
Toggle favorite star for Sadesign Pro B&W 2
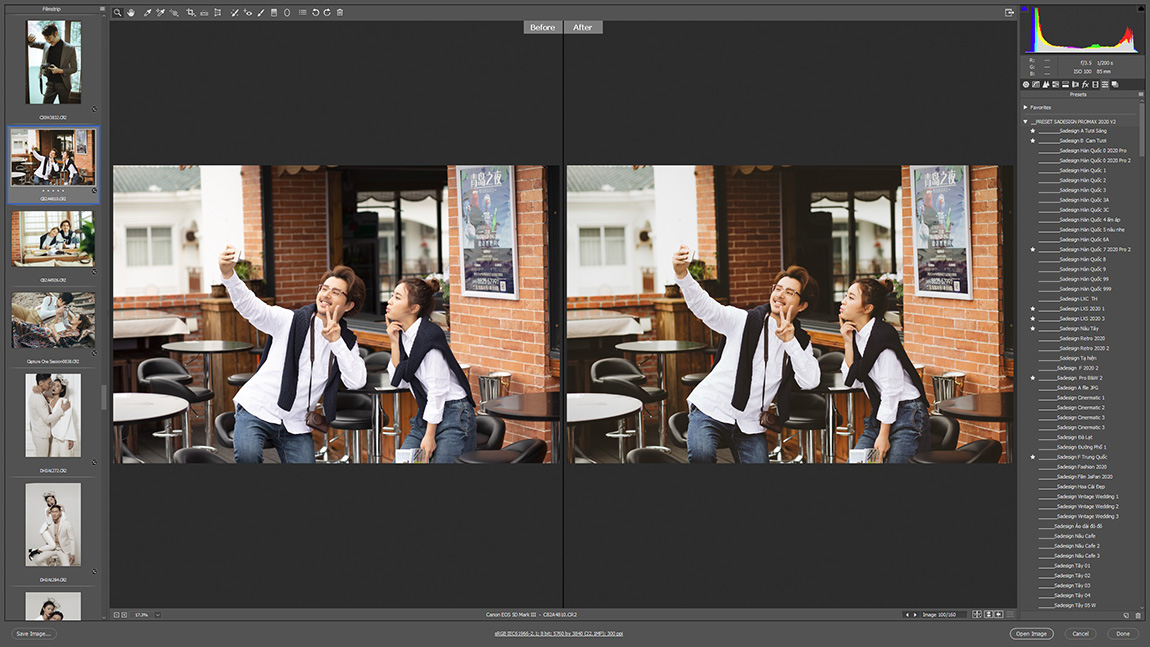point(1033,378)
